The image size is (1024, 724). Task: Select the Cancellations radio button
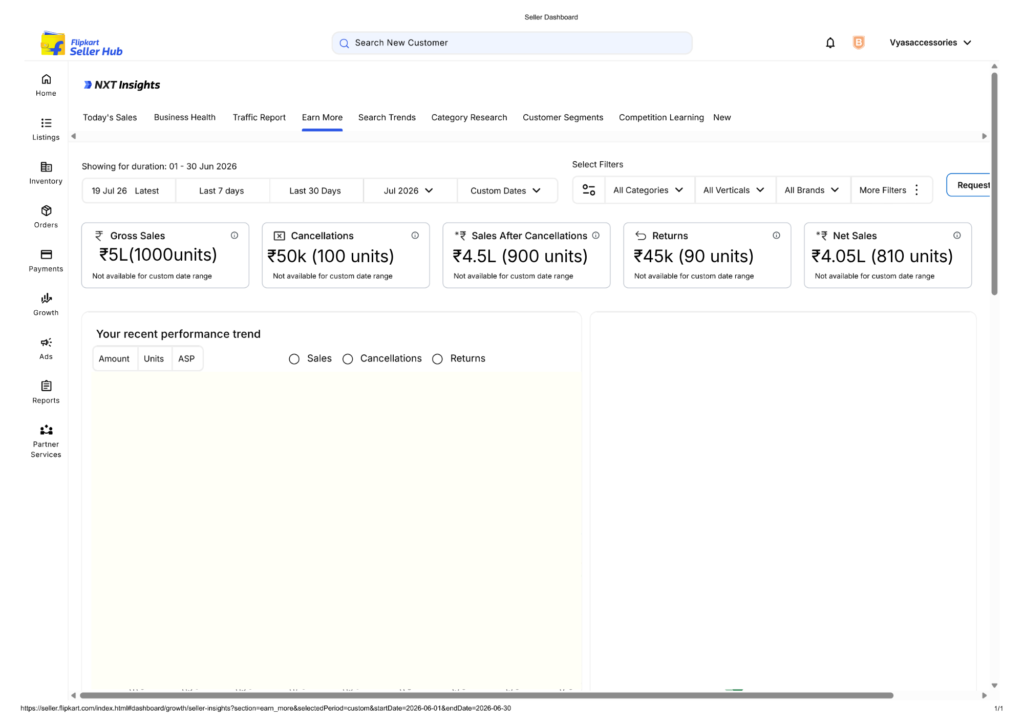348,359
